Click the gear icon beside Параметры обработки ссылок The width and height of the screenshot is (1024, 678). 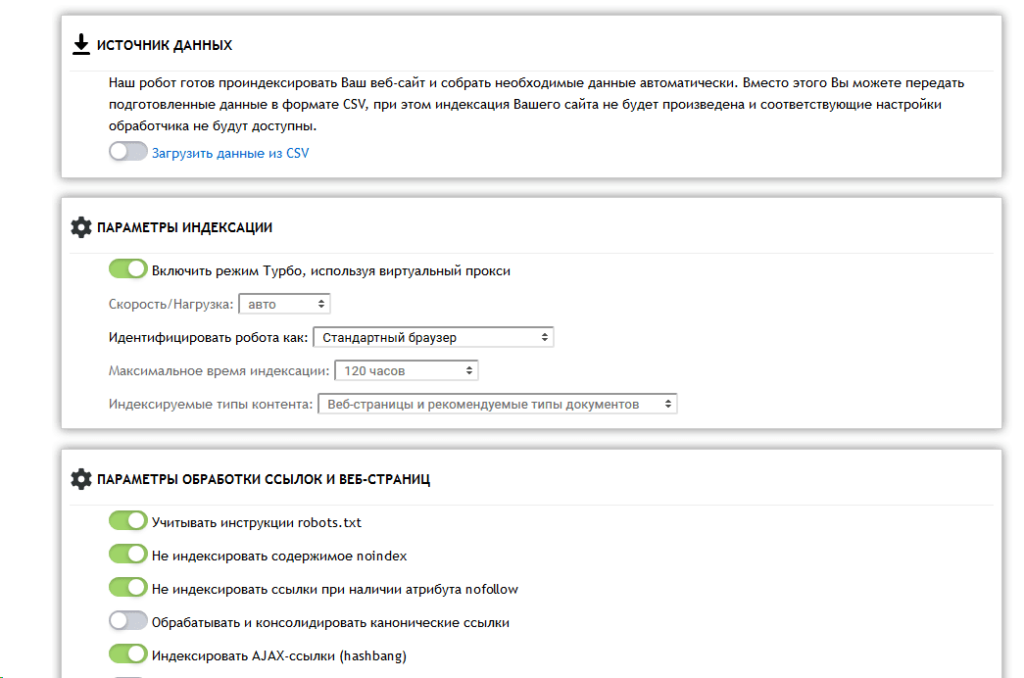coord(81,479)
